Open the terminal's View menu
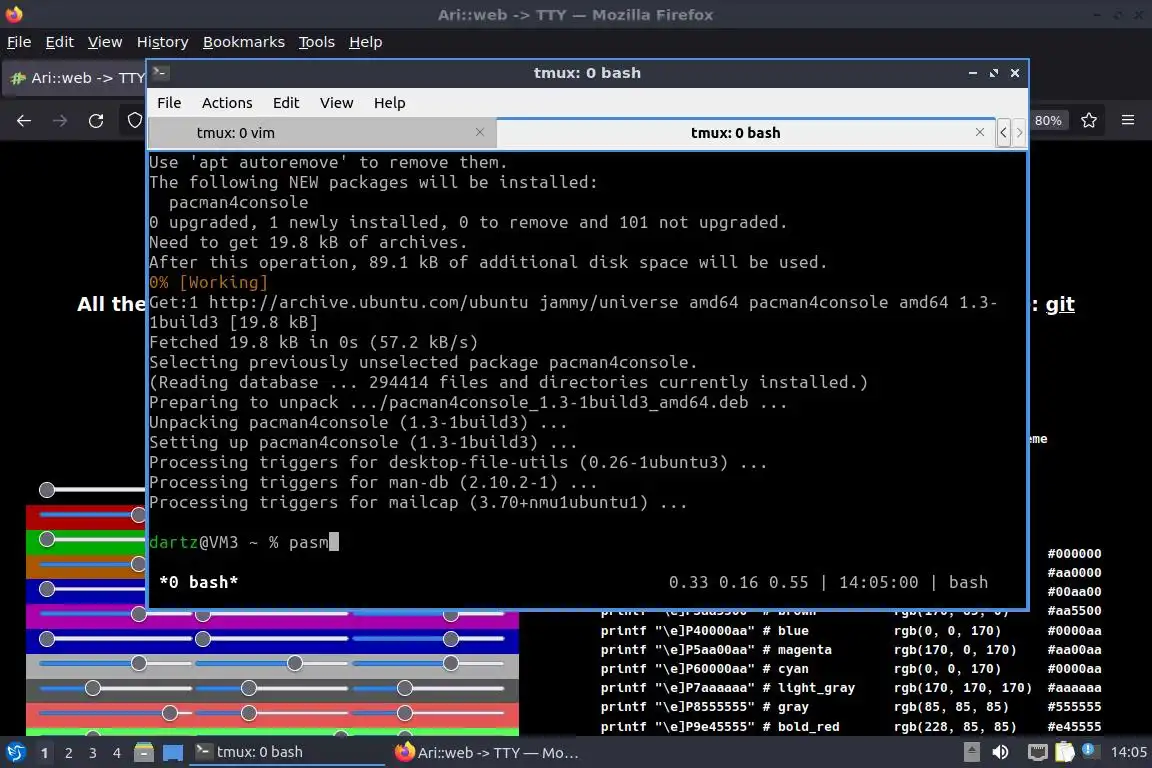The image size is (1152, 768). click(x=336, y=103)
